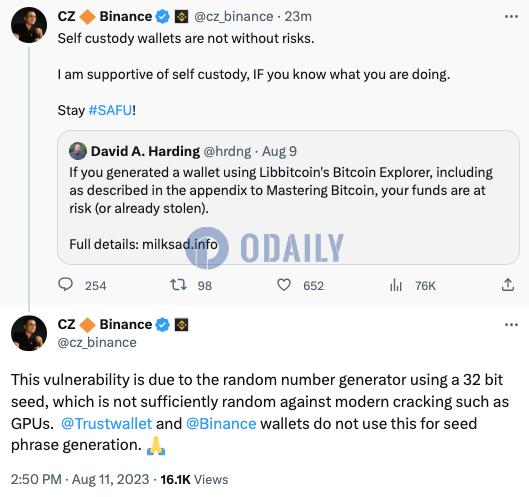This screenshot has height=497, width=529.
Task: Share the first tweet via upload icon
Action: pos(507,285)
